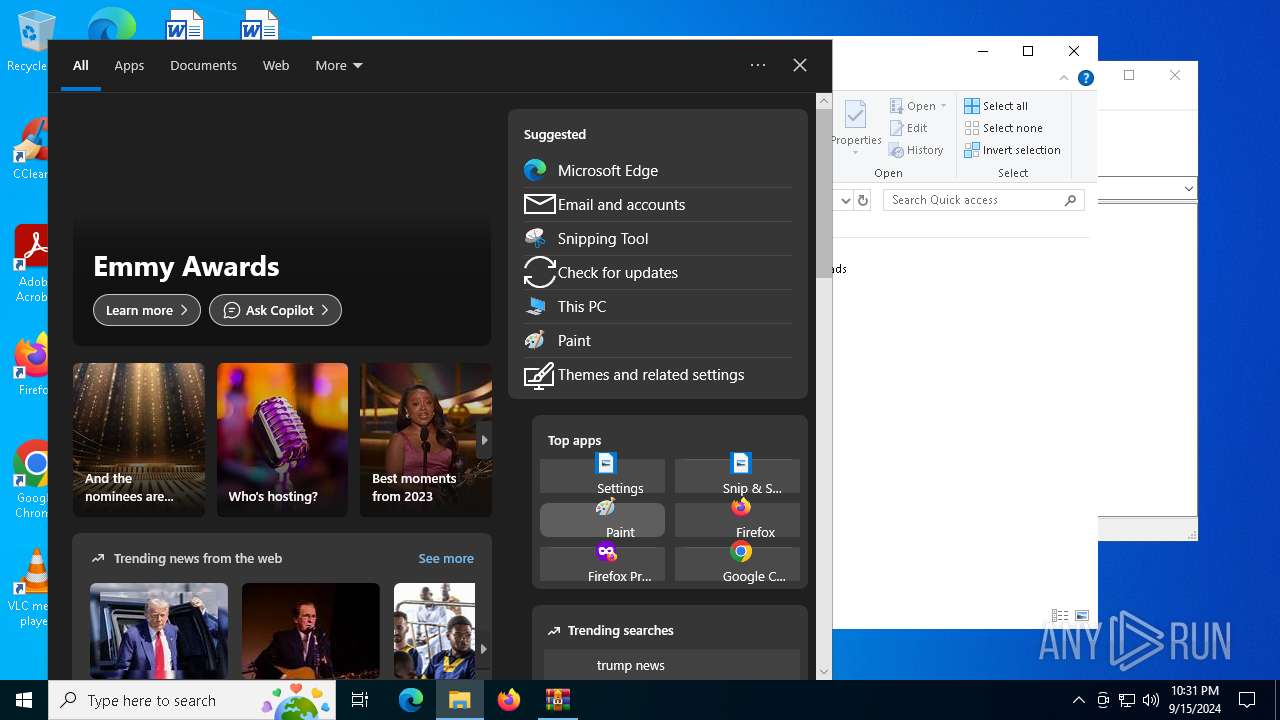Click Properties in File Explorer ribbon

point(856,127)
